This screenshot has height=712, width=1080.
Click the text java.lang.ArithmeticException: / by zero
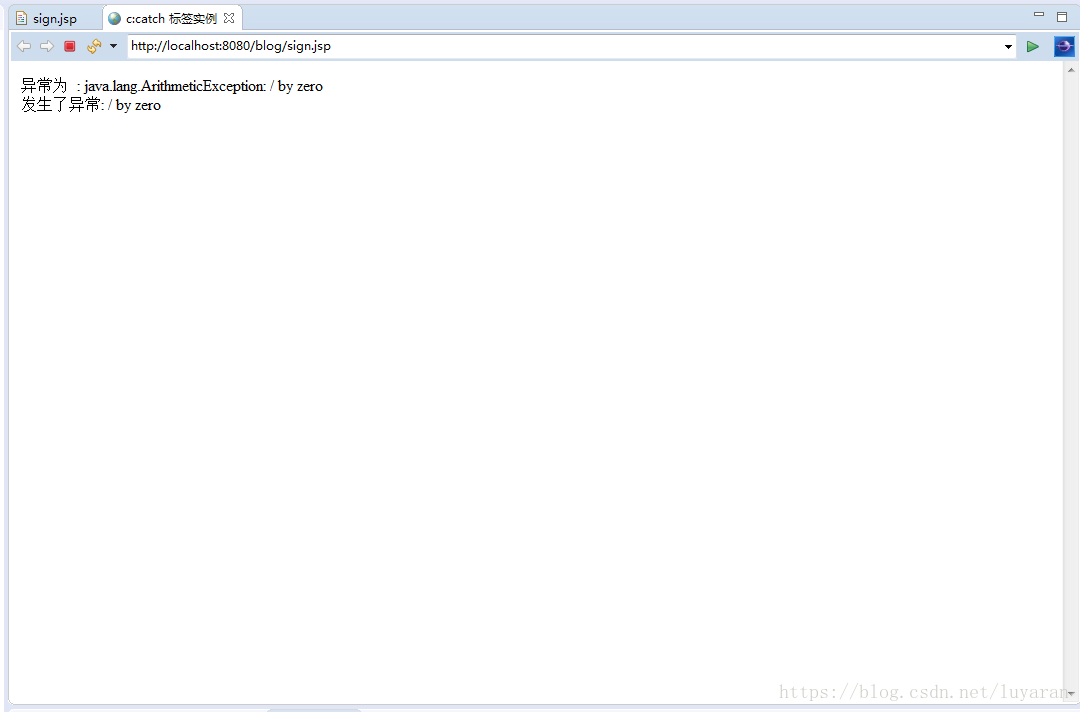203,86
